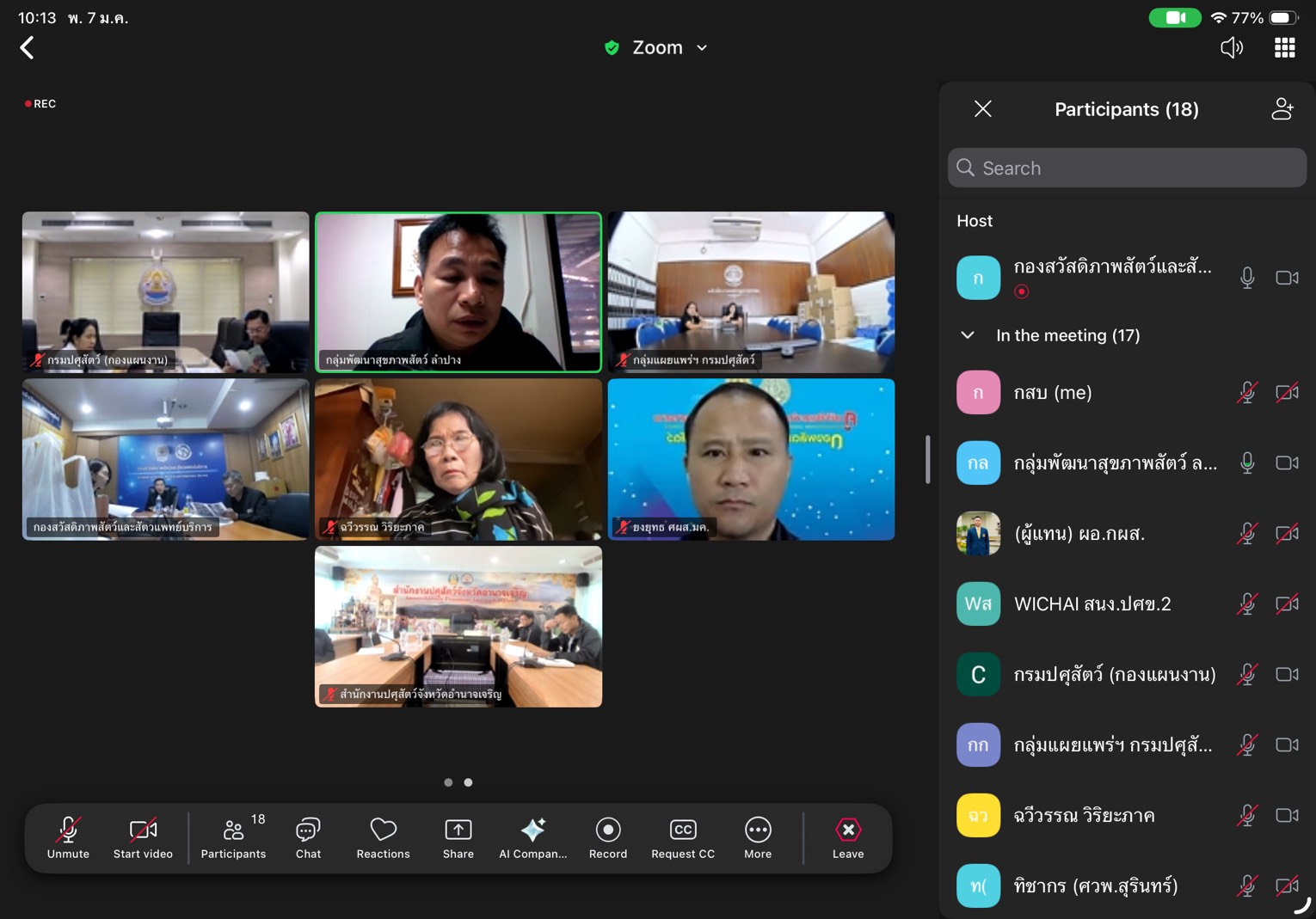Open the Zoom meeting info dropdown
This screenshot has width=1316, height=919.
(x=657, y=47)
